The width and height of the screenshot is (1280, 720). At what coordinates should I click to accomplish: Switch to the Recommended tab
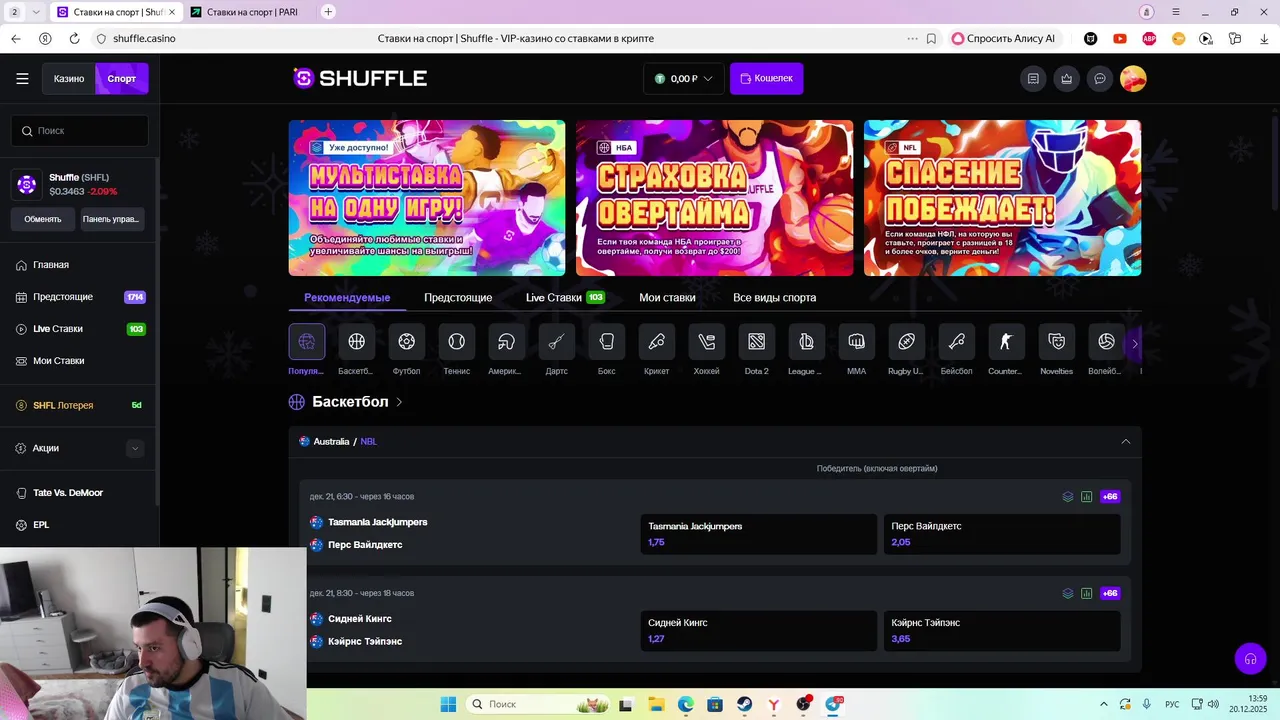click(347, 298)
